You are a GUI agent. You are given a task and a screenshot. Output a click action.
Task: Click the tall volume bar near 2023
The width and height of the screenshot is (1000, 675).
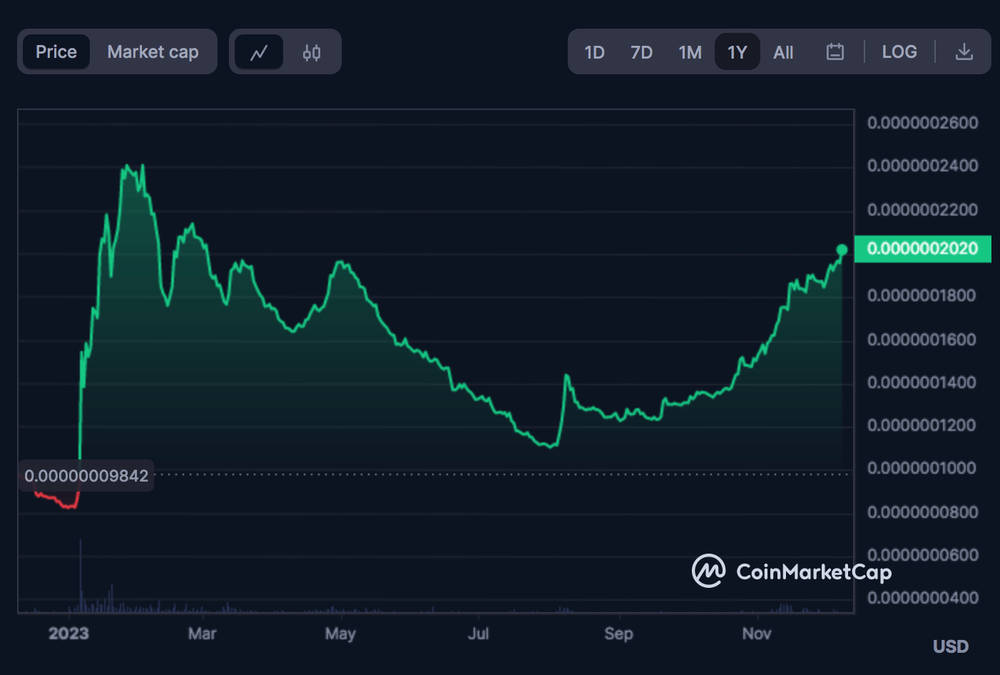pos(80,575)
